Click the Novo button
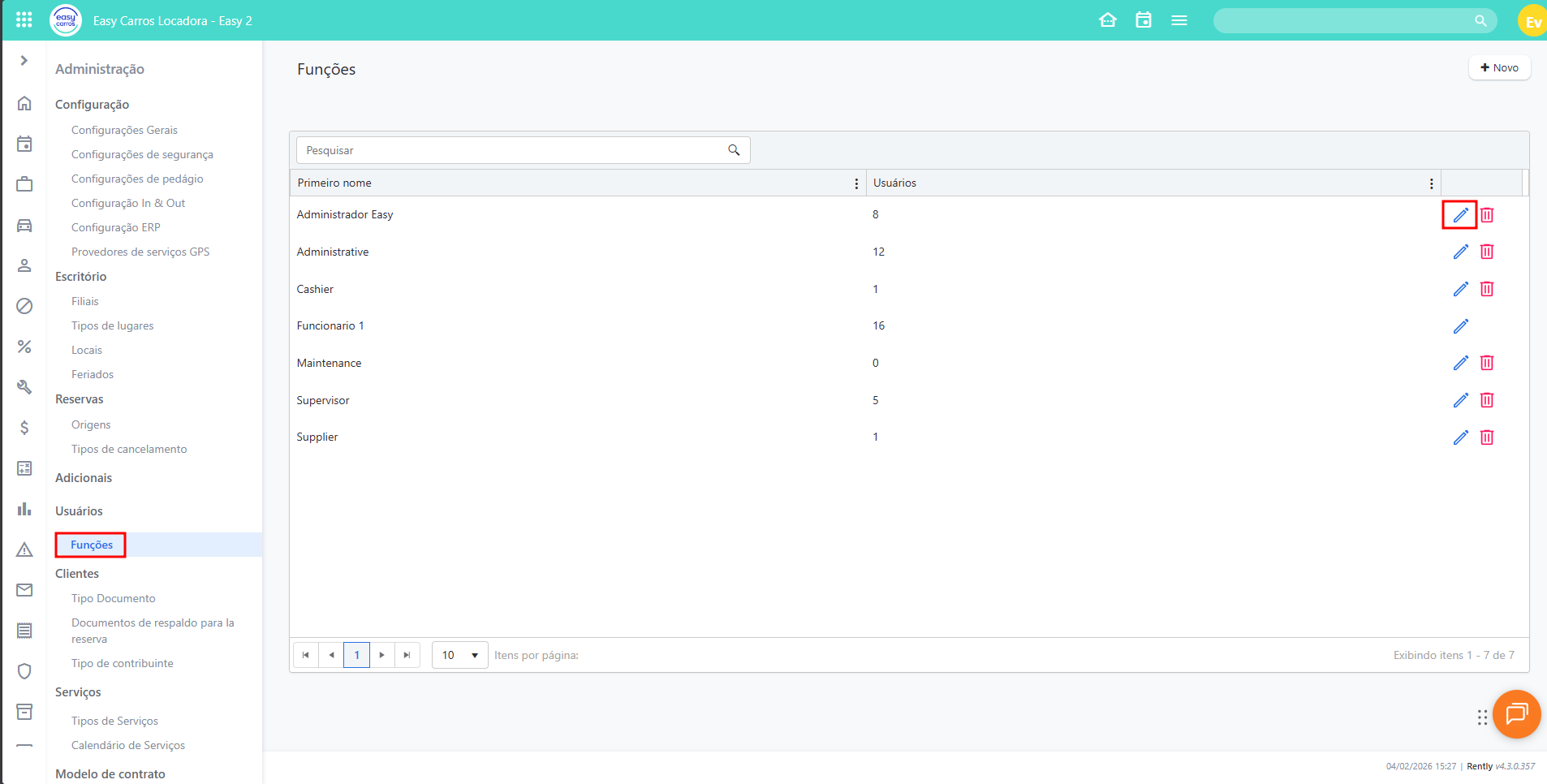 [1499, 67]
